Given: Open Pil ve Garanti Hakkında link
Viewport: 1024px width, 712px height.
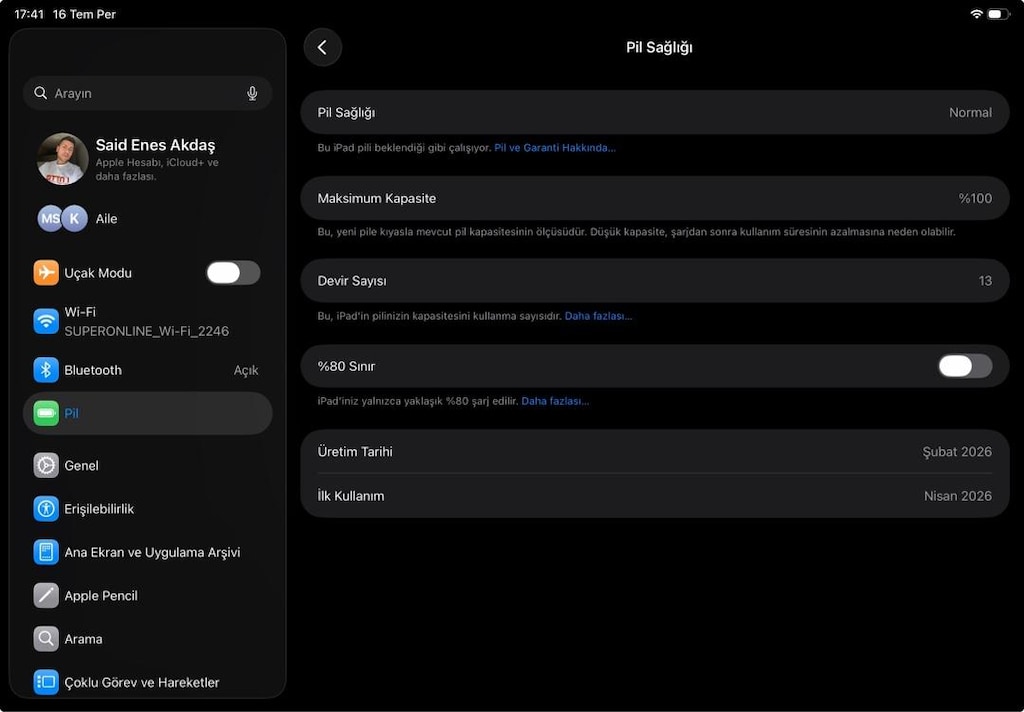Looking at the screenshot, I should point(554,148).
